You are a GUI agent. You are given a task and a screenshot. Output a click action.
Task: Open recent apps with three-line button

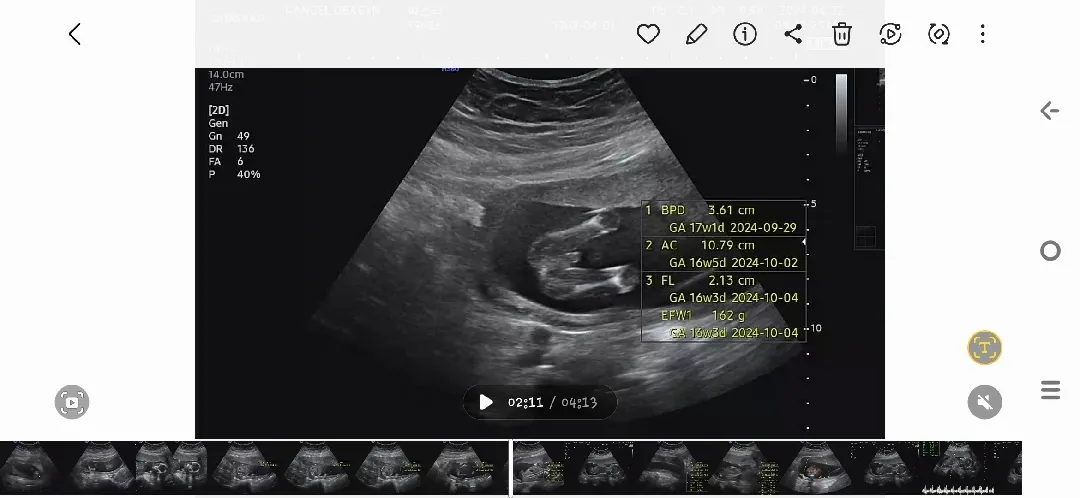(x=1050, y=390)
